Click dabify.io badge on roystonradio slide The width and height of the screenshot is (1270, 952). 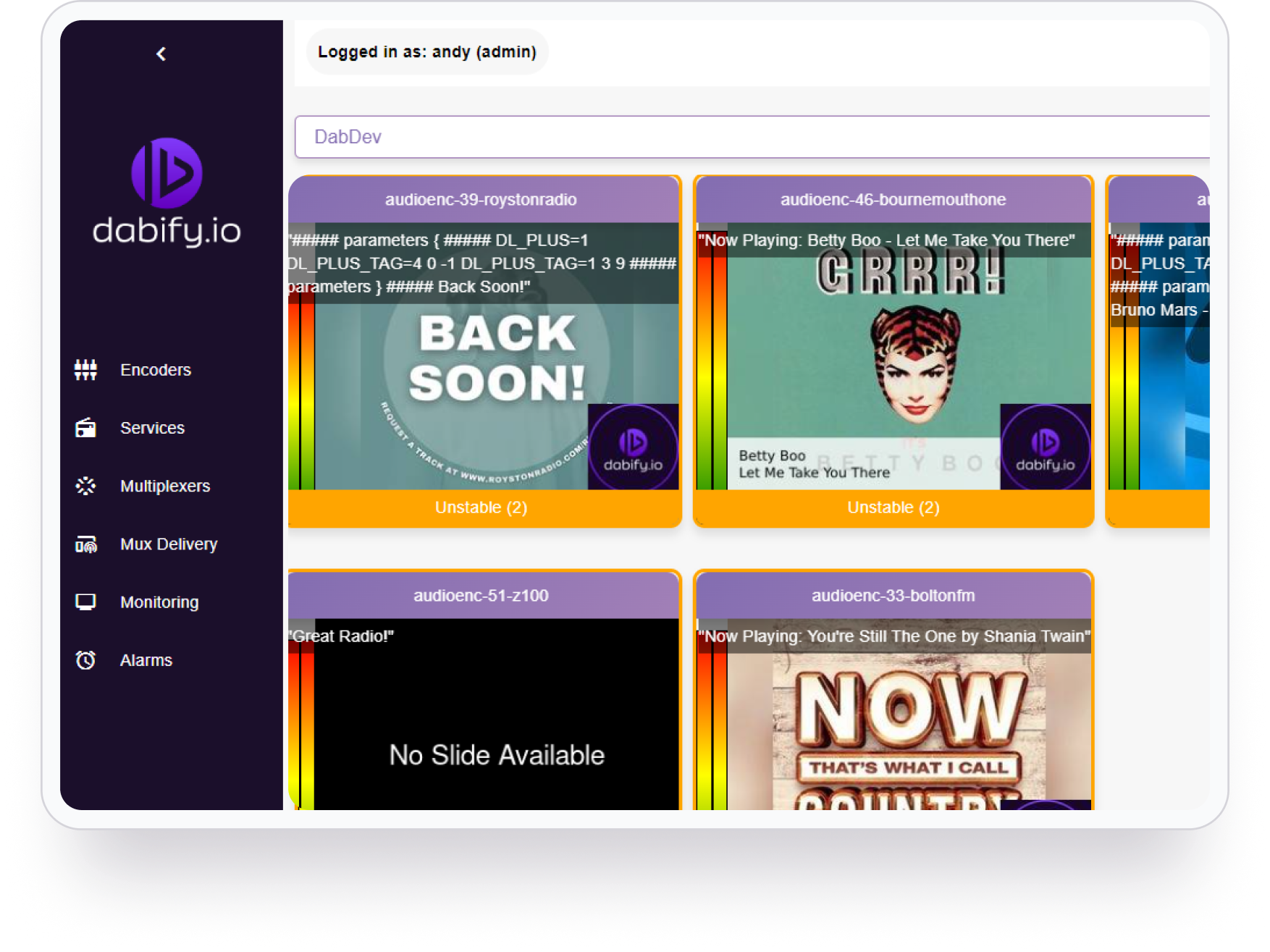pyautogui.click(x=633, y=447)
